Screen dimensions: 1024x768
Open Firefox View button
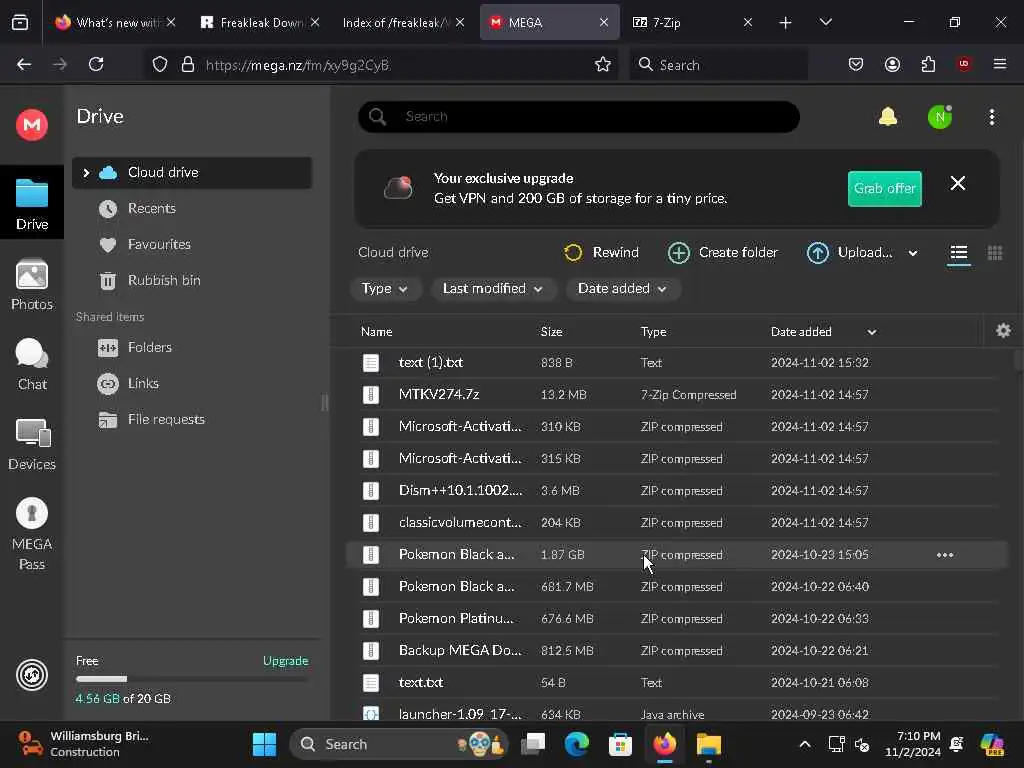[x=20, y=23]
